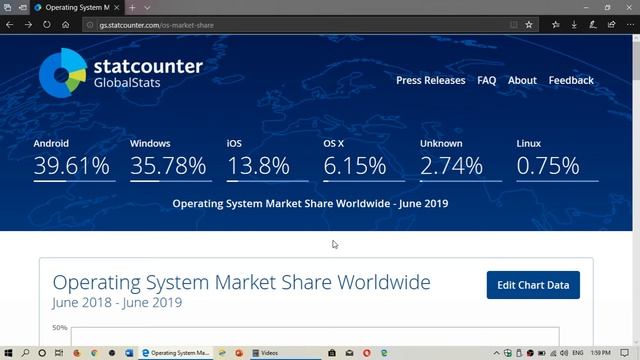Open the browser home page

(65, 25)
